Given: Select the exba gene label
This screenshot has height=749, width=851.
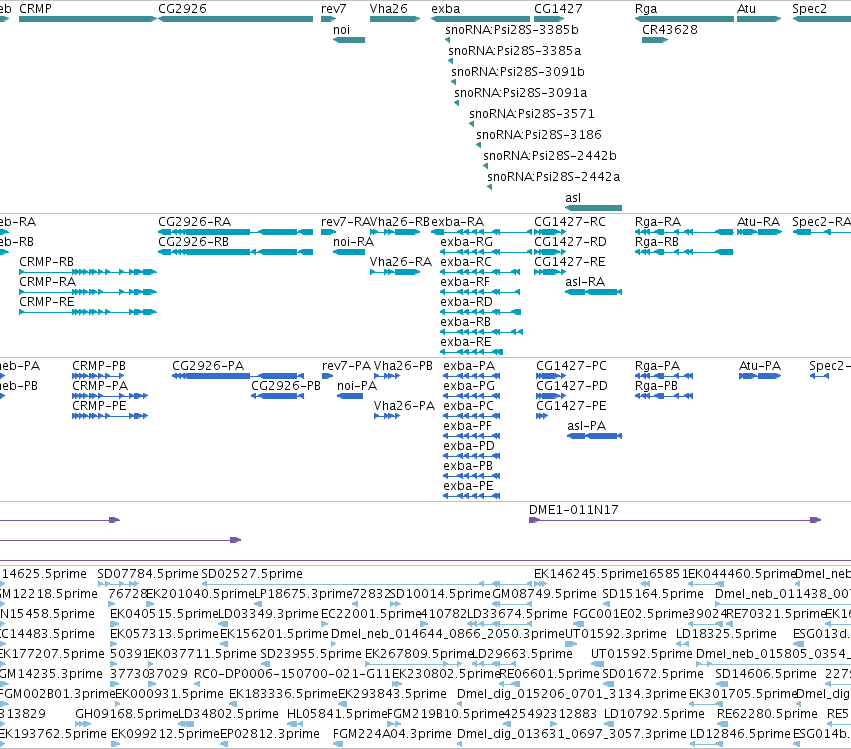Looking at the screenshot, I should [446, 9].
